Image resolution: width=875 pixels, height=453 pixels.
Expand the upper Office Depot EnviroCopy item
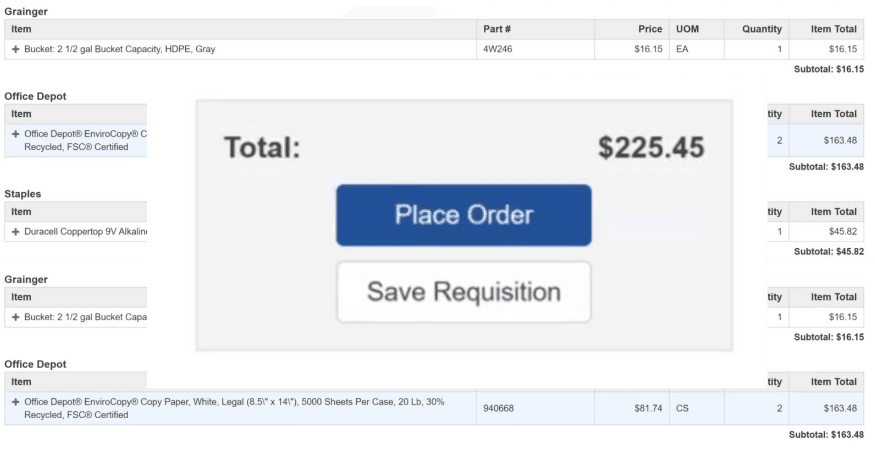click(14, 134)
